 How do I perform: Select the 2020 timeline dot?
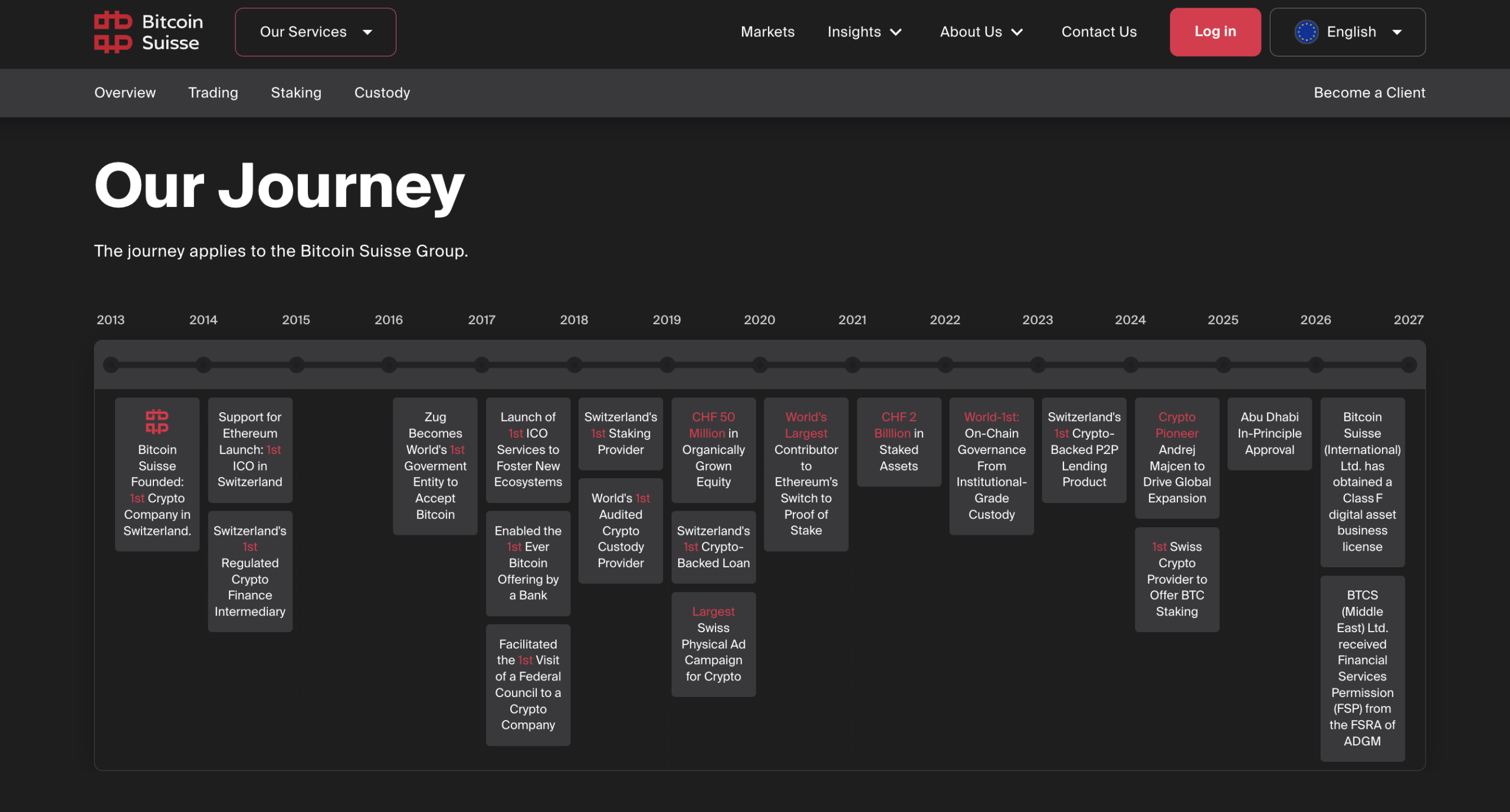point(760,364)
